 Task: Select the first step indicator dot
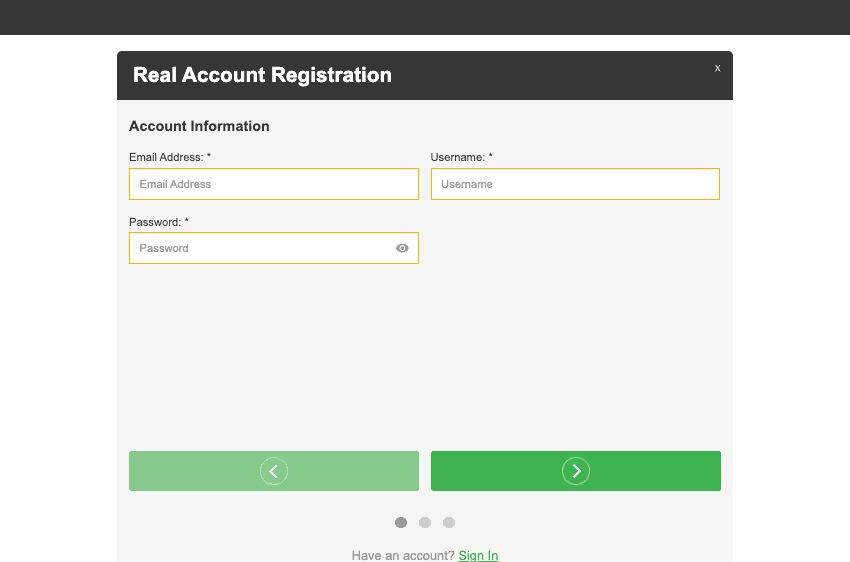point(401,522)
